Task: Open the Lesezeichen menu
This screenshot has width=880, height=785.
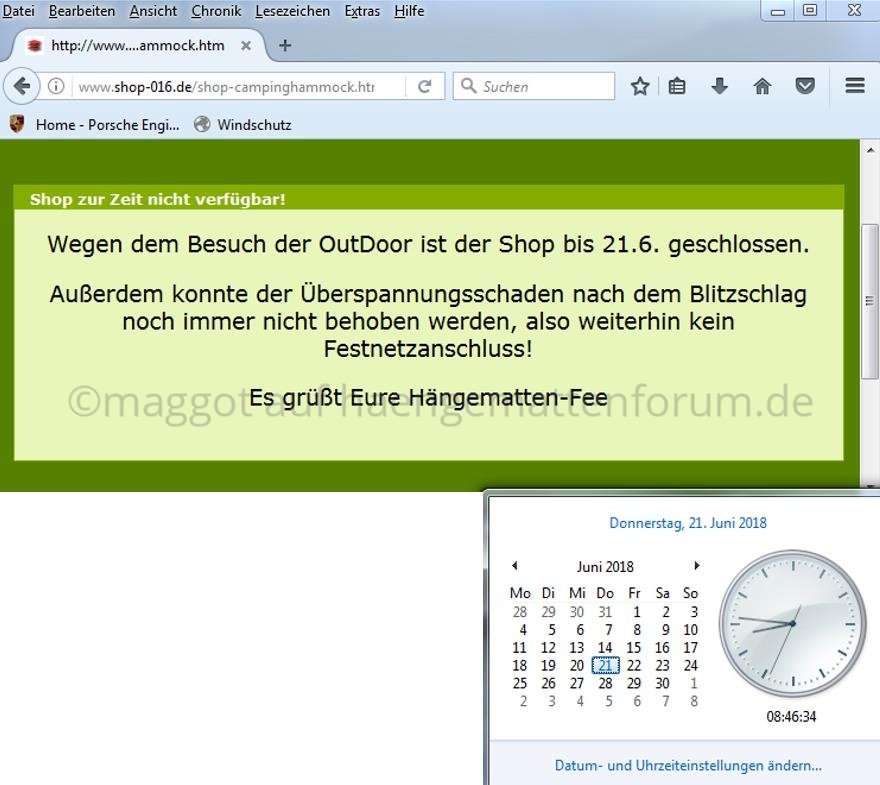Action: pyautogui.click(x=292, y=11)
